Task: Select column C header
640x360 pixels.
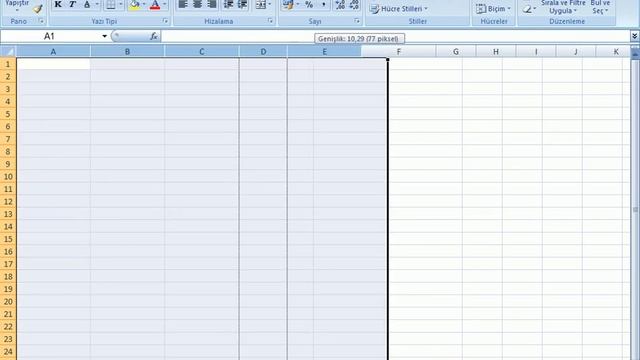Action: tap(202, 51)
